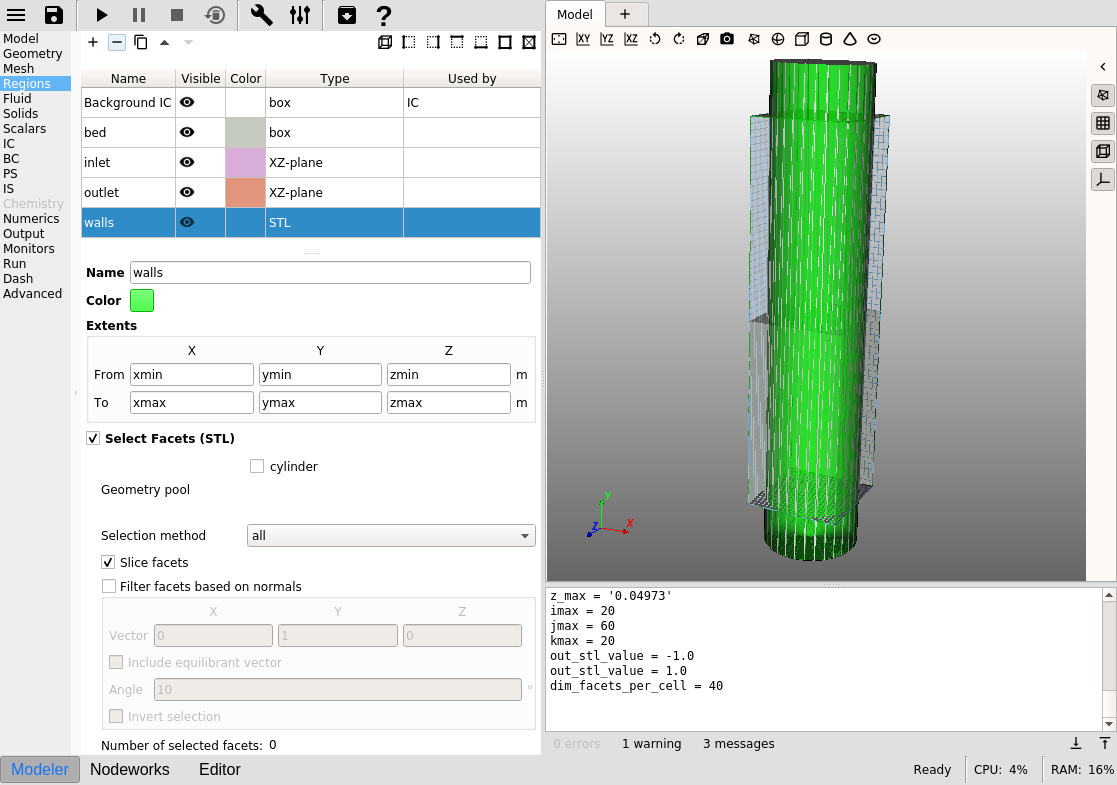Take a screenshot with the camera icon
The height and width of the screenshot is (785, 1117).
click(727, 39)
